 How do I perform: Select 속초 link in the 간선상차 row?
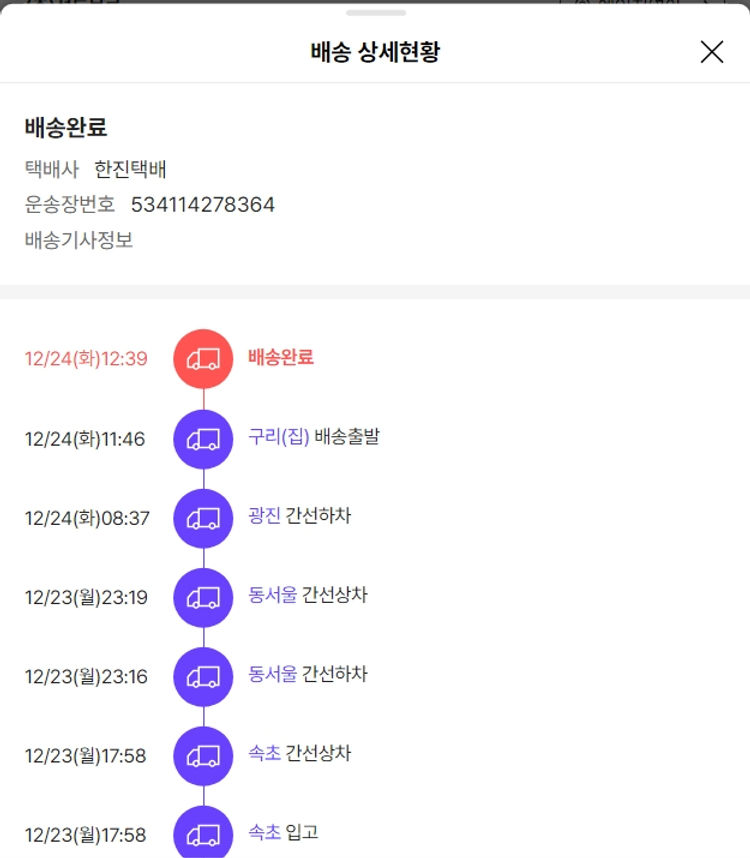pos(264,753)
